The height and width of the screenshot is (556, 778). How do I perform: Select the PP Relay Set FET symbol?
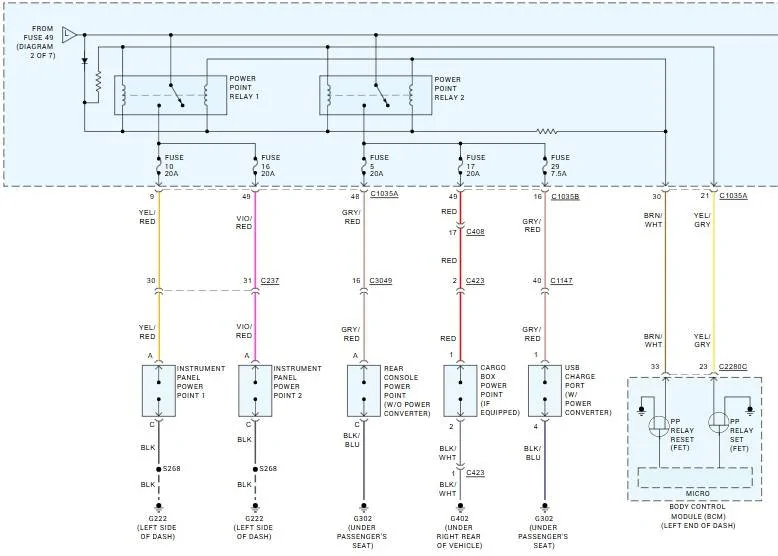coord(718,423)
